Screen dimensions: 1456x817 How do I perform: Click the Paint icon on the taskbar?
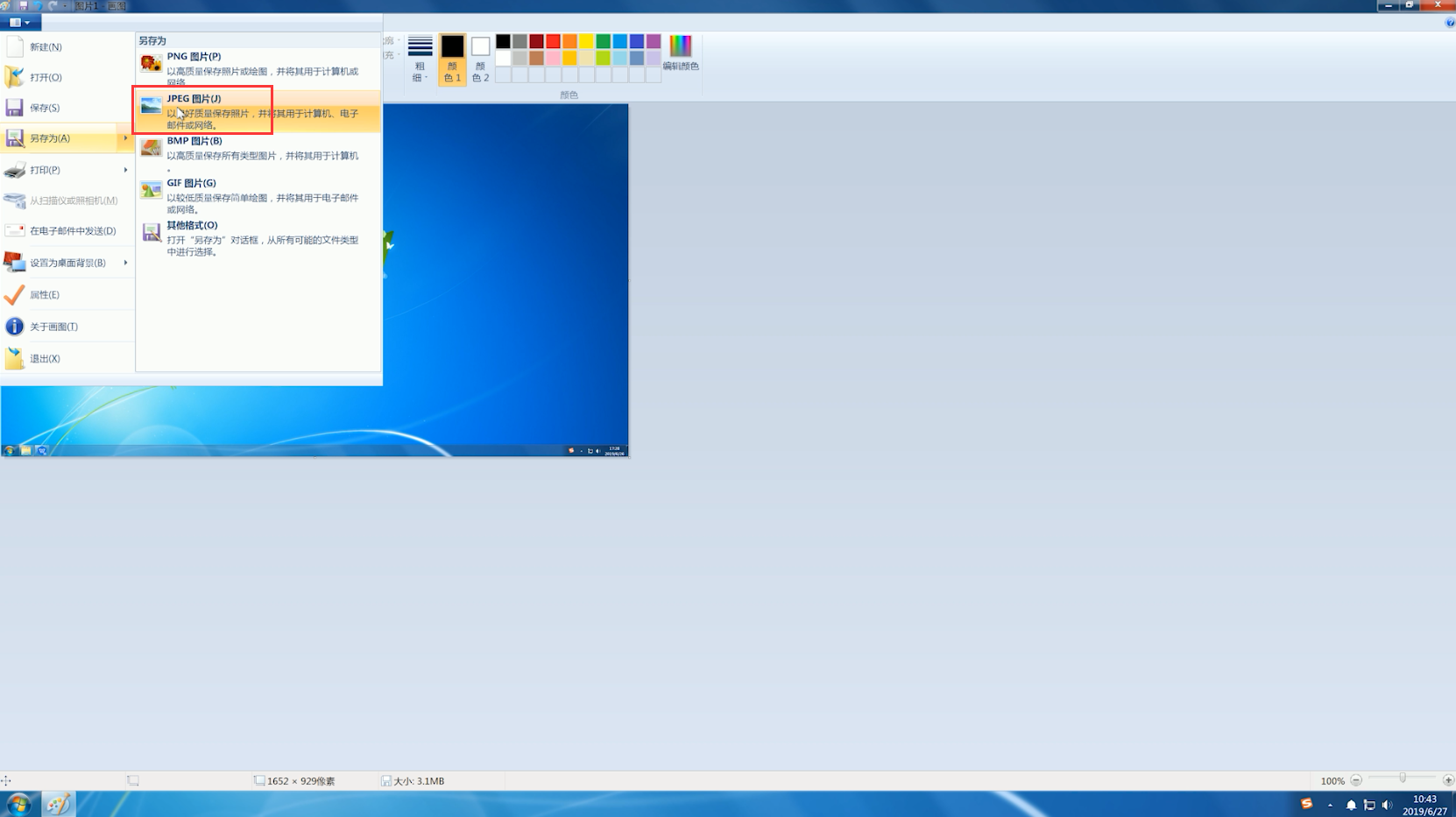tap(58, 804)
